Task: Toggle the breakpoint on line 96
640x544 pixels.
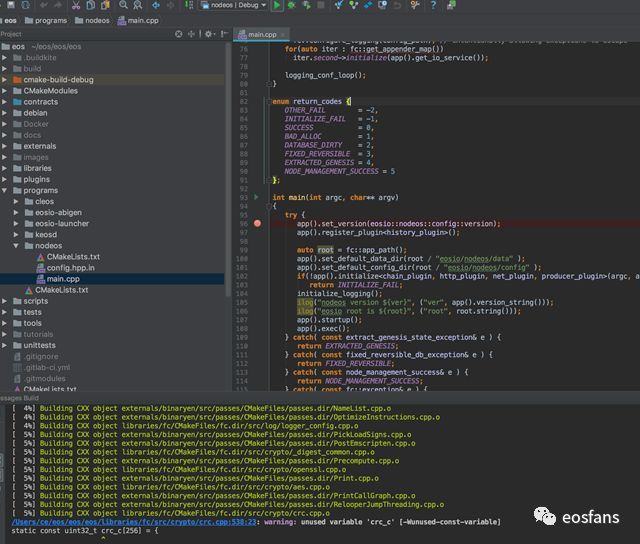Action: [x=257, y=223]
